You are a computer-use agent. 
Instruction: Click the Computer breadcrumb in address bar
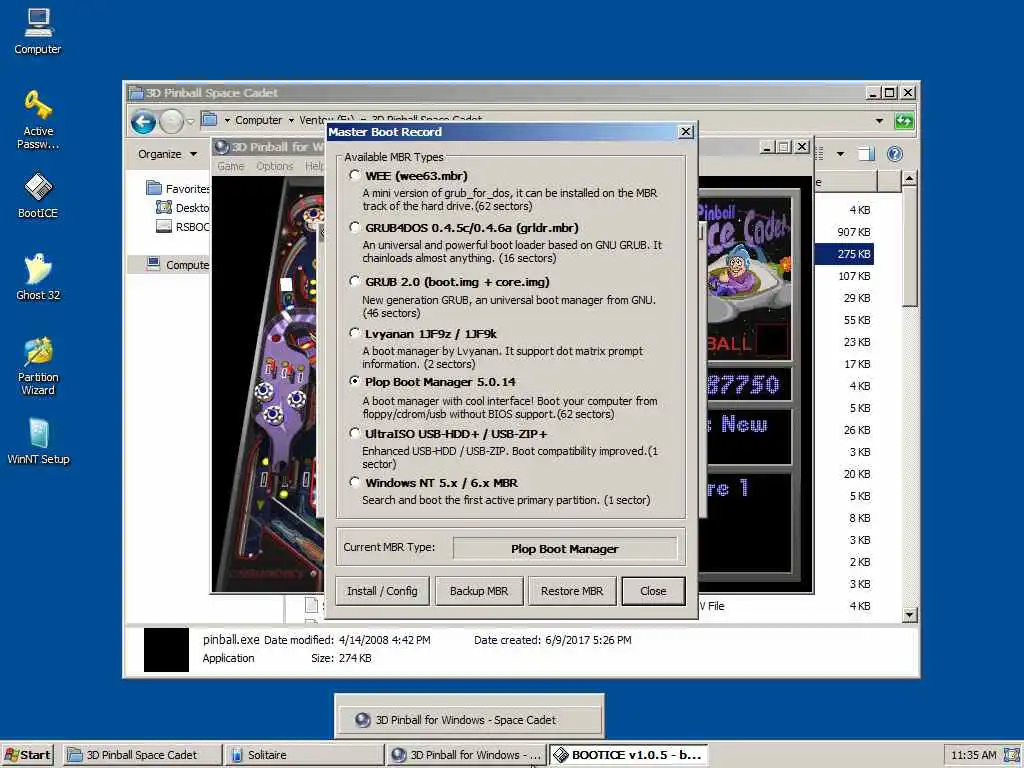tap(259, 120)
